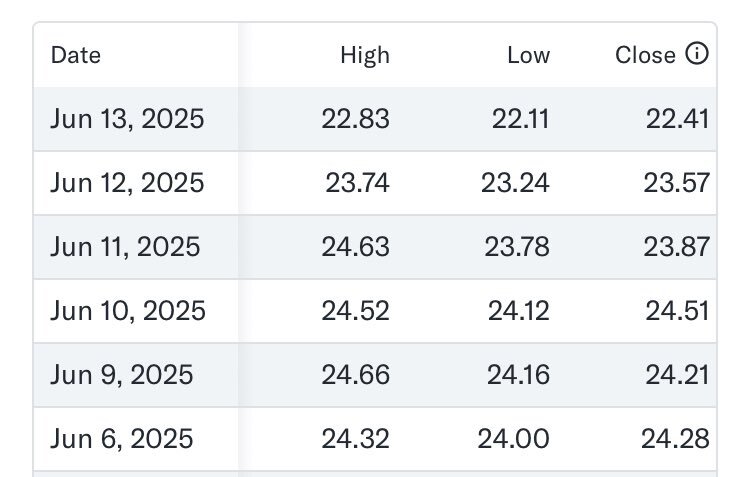Select the Jun 13, 2025 date cell
Image resolution: width=750 pixels, height=477 pixels.
coord(127,119)
